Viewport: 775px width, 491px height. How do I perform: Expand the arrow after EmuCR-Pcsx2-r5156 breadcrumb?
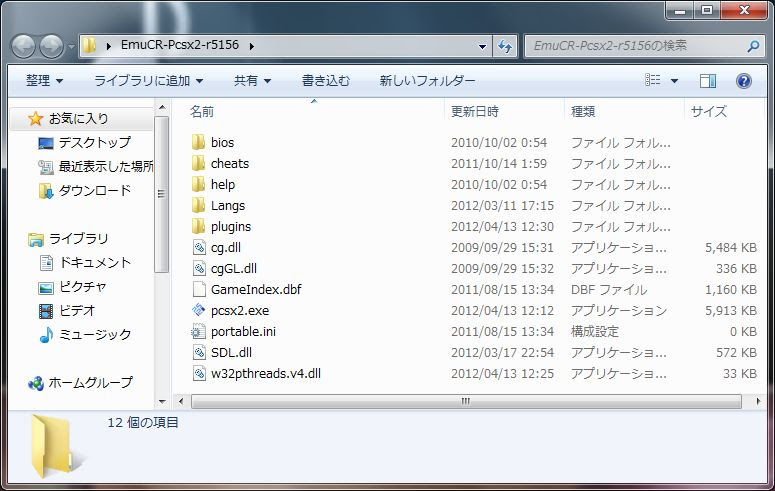click(252, 46)
